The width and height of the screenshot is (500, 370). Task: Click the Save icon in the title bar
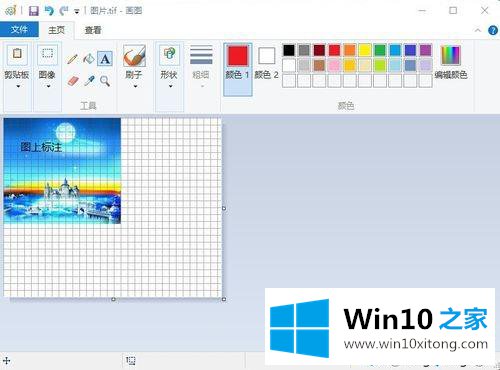(33, 11)
